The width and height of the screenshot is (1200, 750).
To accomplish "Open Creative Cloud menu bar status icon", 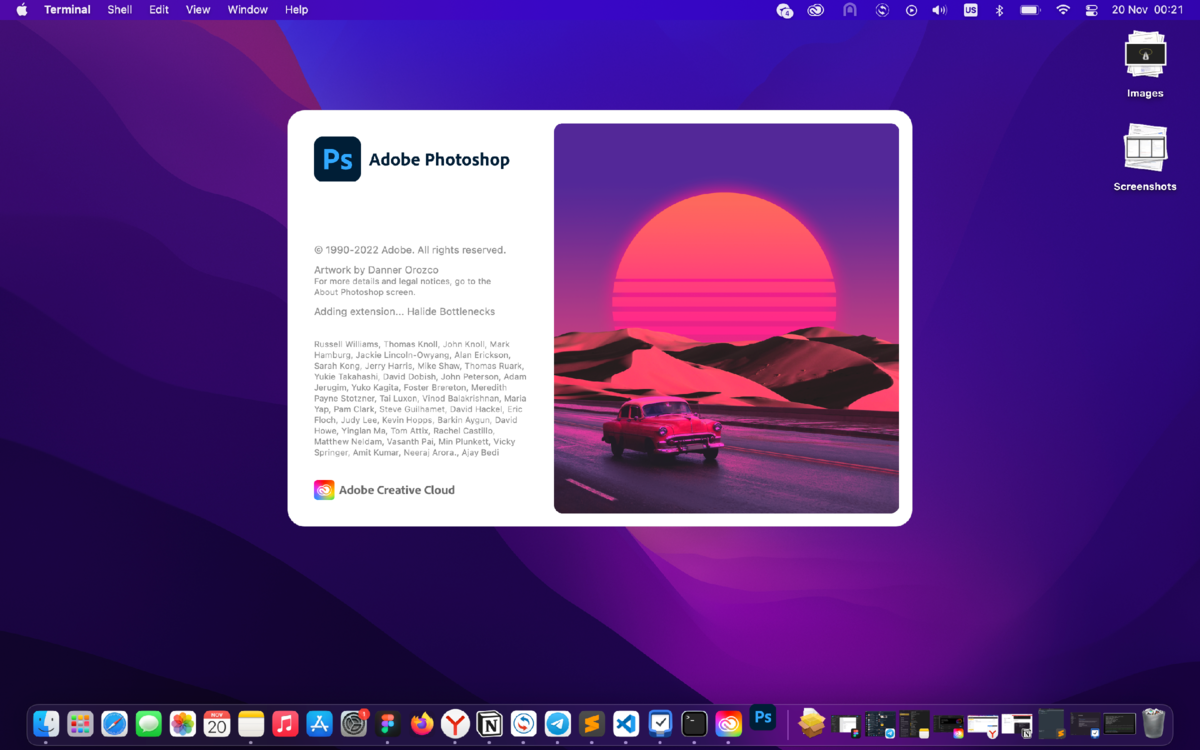I will click(x=816, y=10).
